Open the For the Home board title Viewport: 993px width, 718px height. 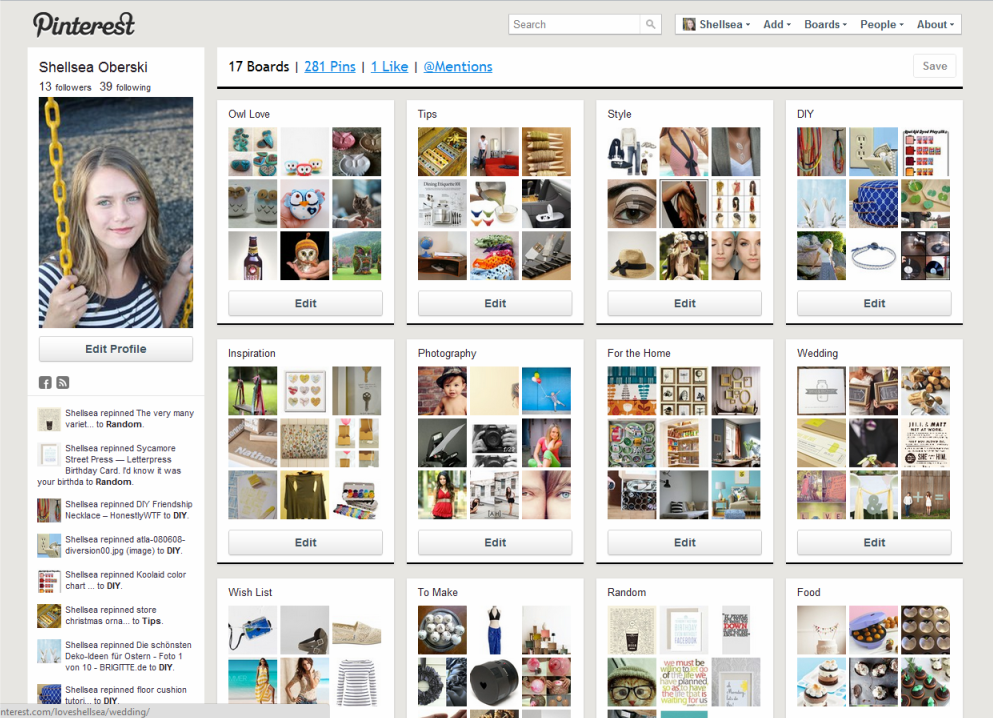pos(638,353)
